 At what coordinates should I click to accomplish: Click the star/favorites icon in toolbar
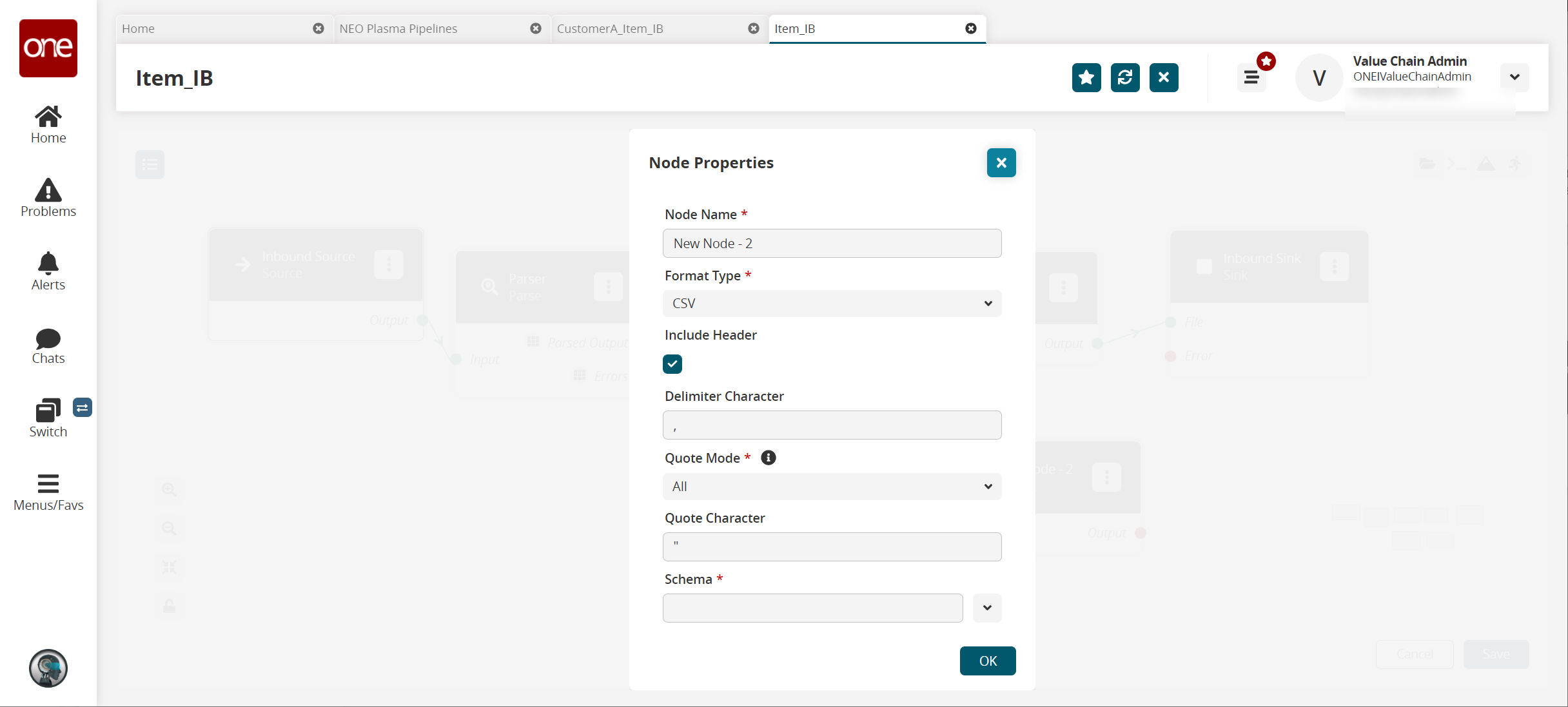(1087, 77)
